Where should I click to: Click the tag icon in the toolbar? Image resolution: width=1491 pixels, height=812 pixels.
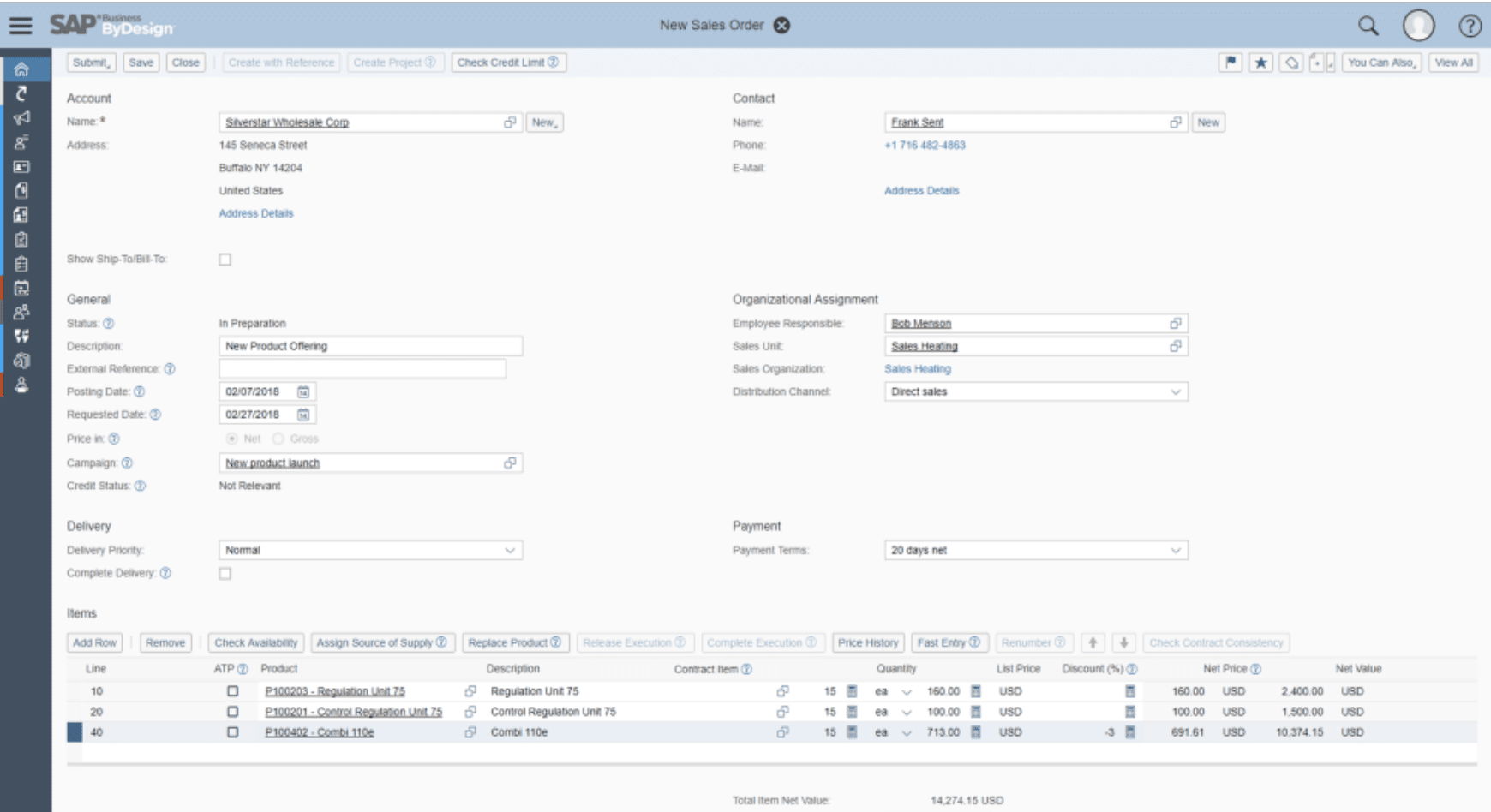[1290, 62]
